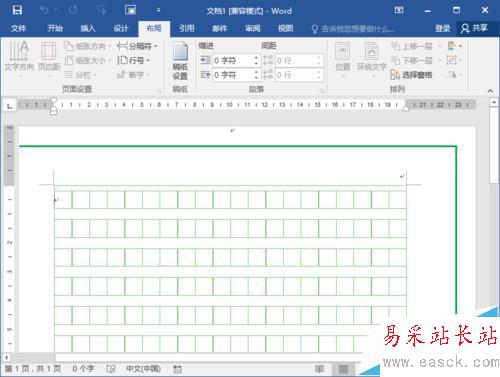Open the 纸张大小 (Paper Size) dropdown
This screenshot has width=500, height=377.
[87, 60]
